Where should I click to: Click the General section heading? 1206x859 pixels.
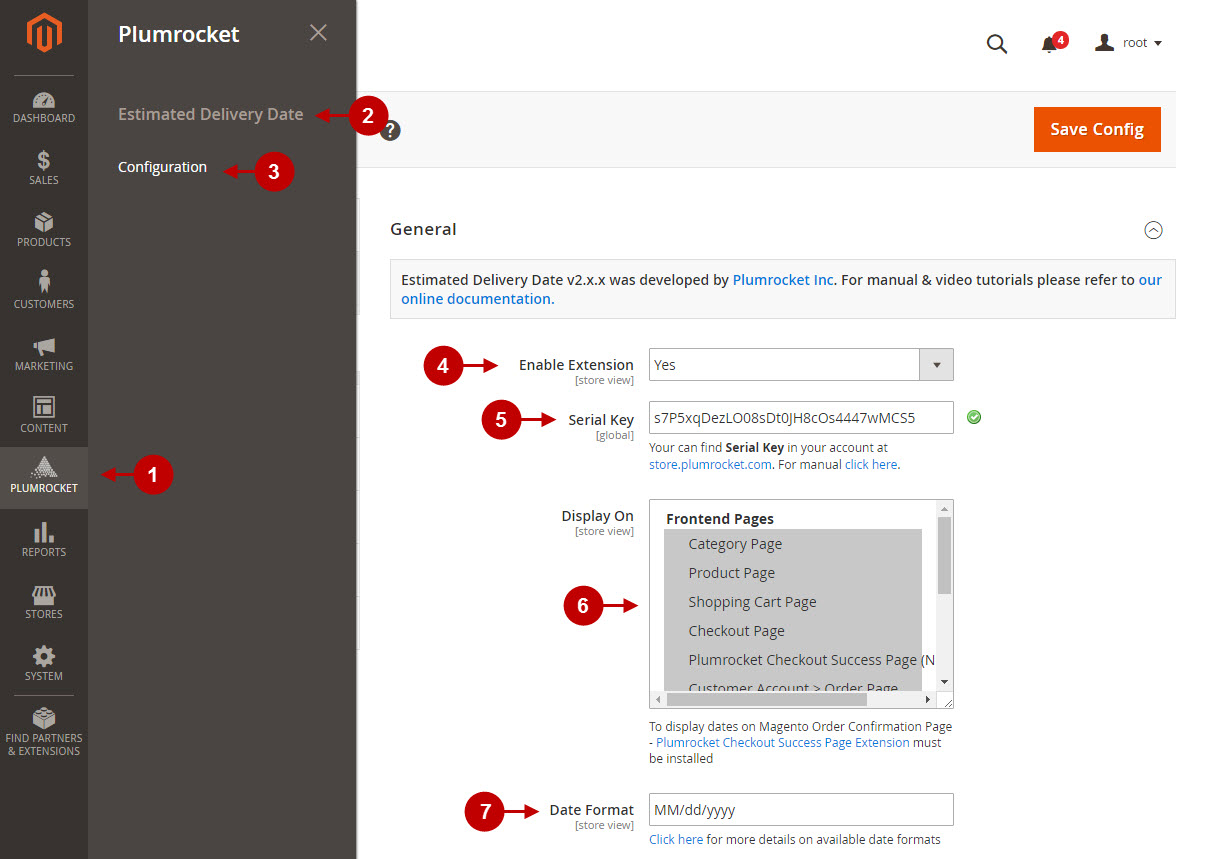click(423, 229)
